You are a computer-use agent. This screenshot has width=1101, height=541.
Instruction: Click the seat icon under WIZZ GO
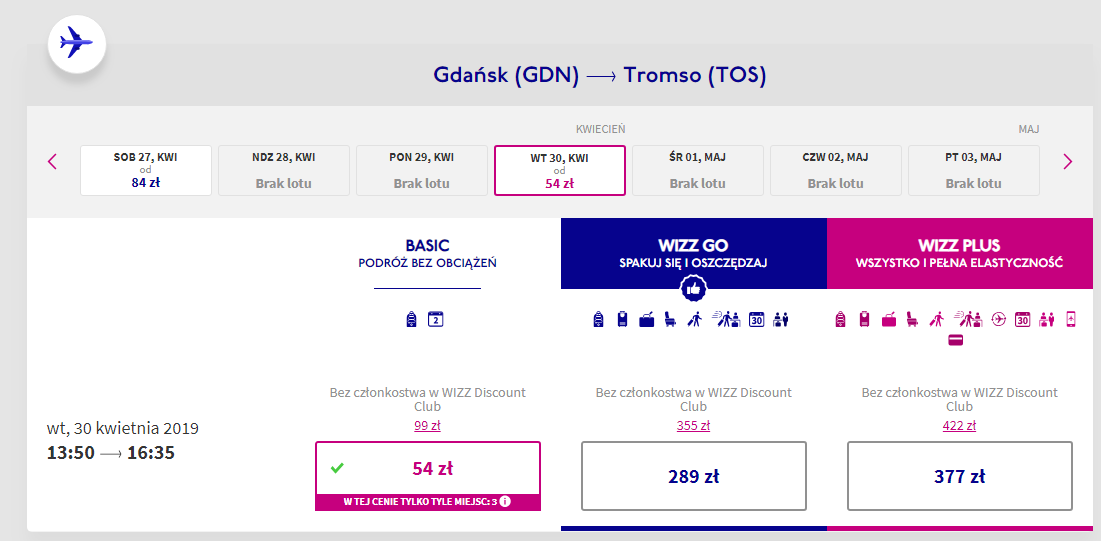click(671, 320)
